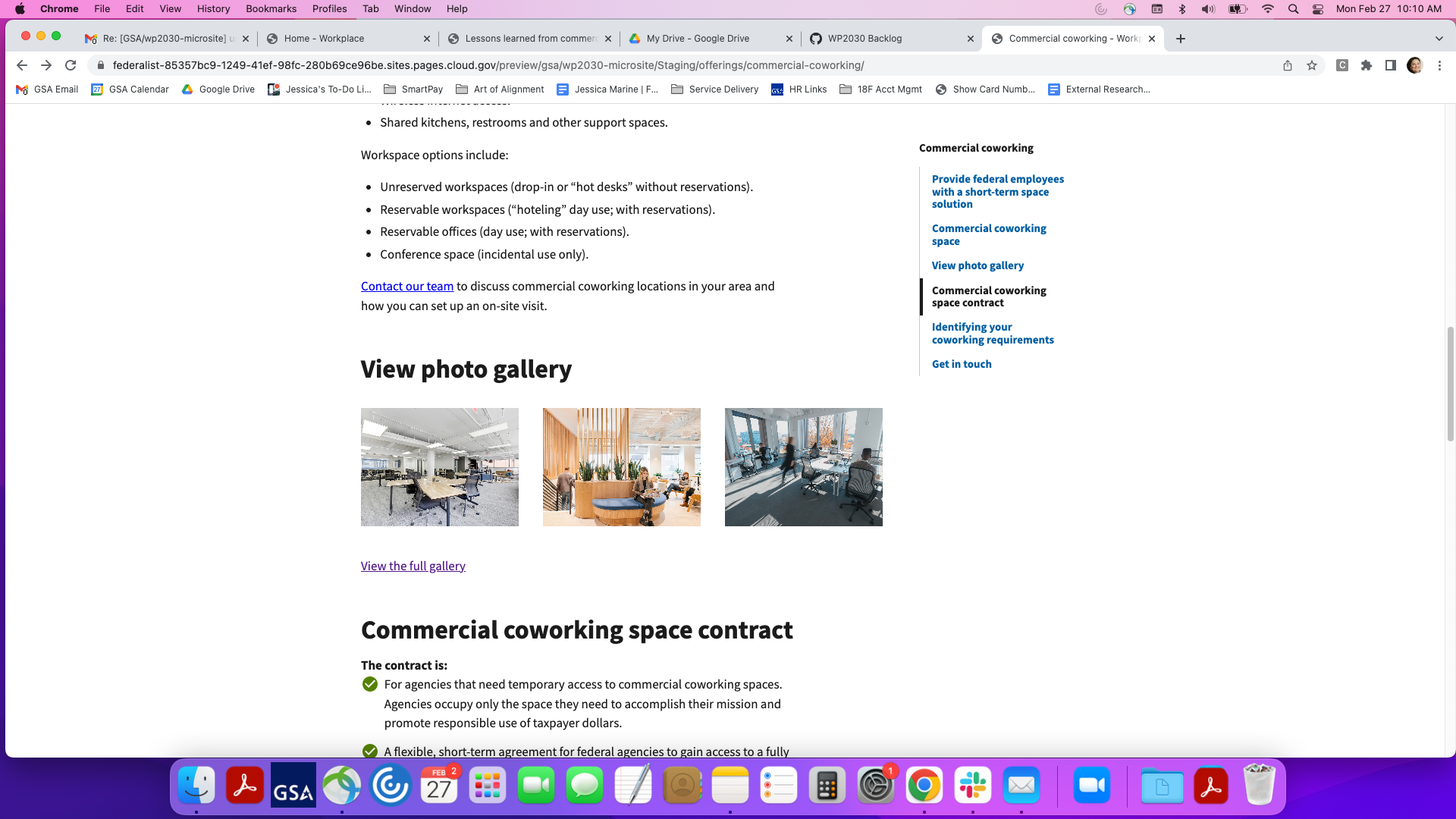
Task: Open the tab search chevron
Action: [1438, 38]
